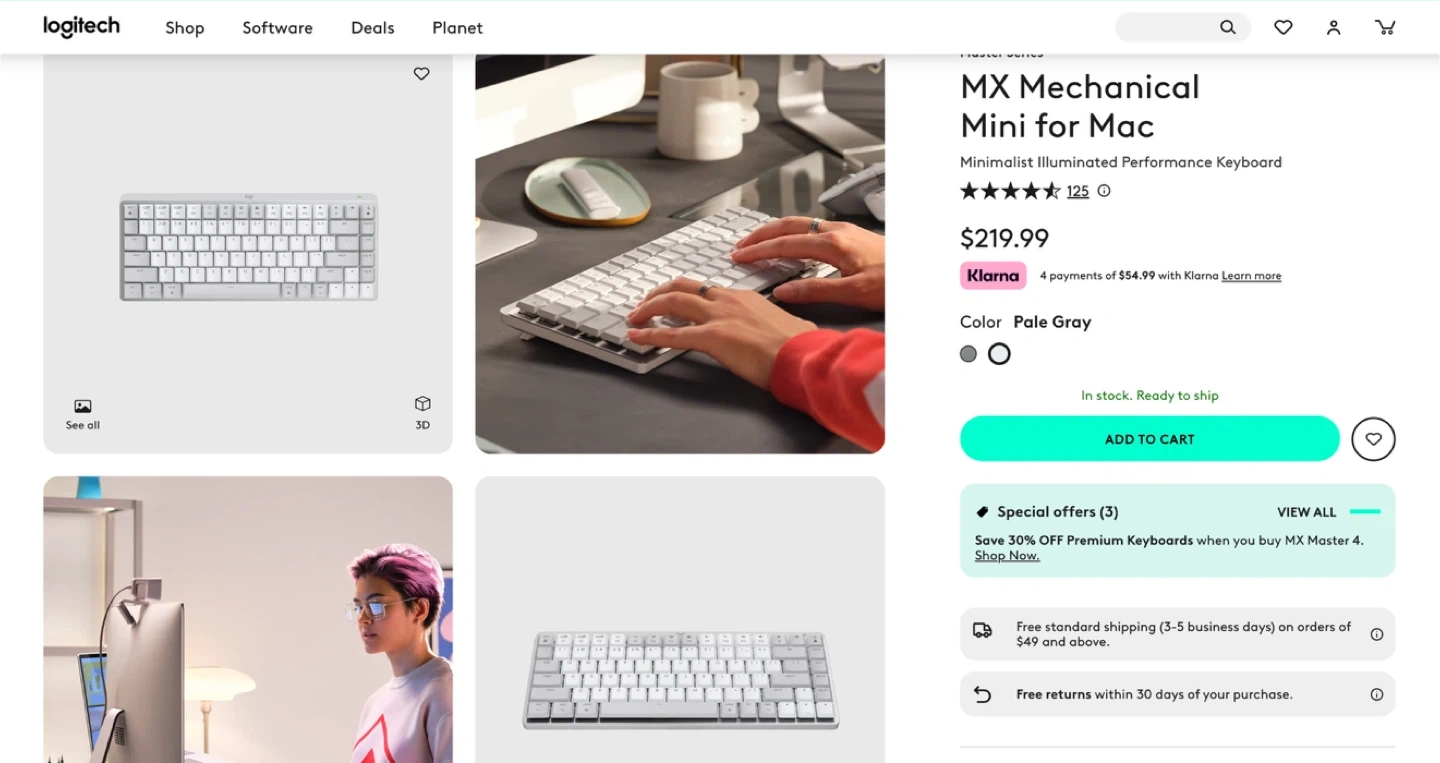1440x763 pixels.
Task: Open the account profile icon
Action: click(x=1333, y=28)
